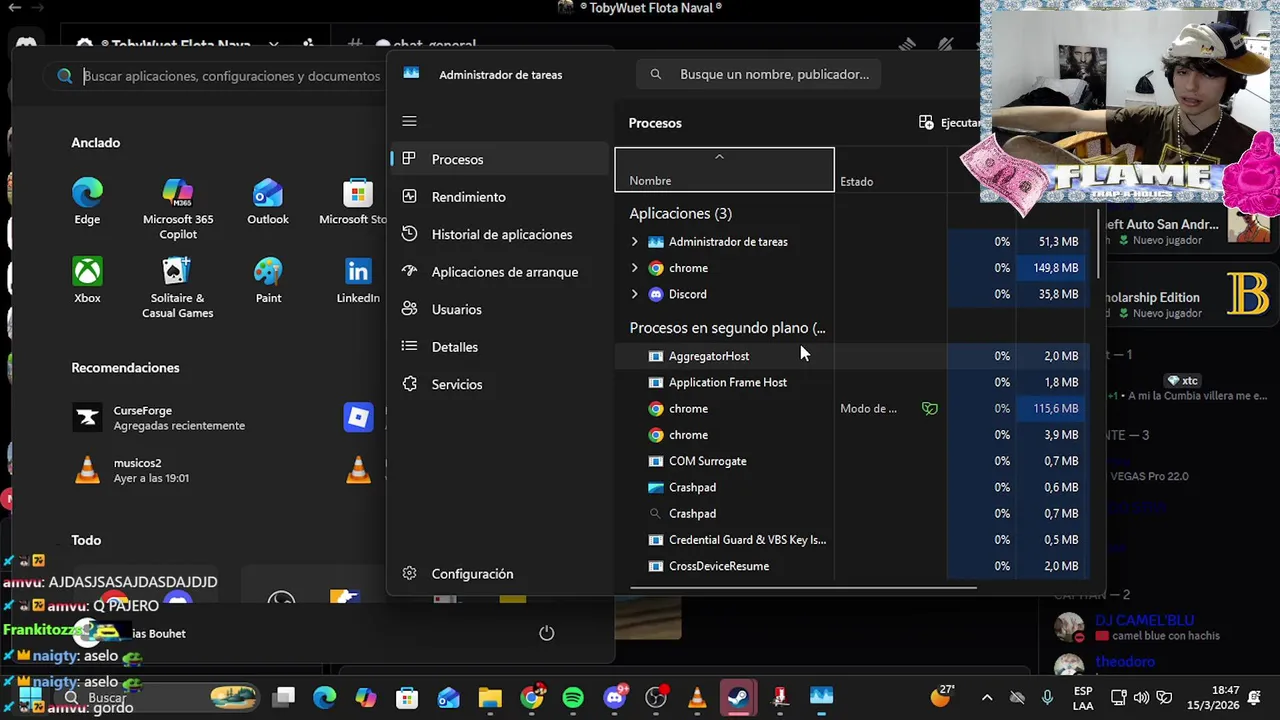Open LinkedIn pinned app
1280x720 pixels.
pos(358,279)
